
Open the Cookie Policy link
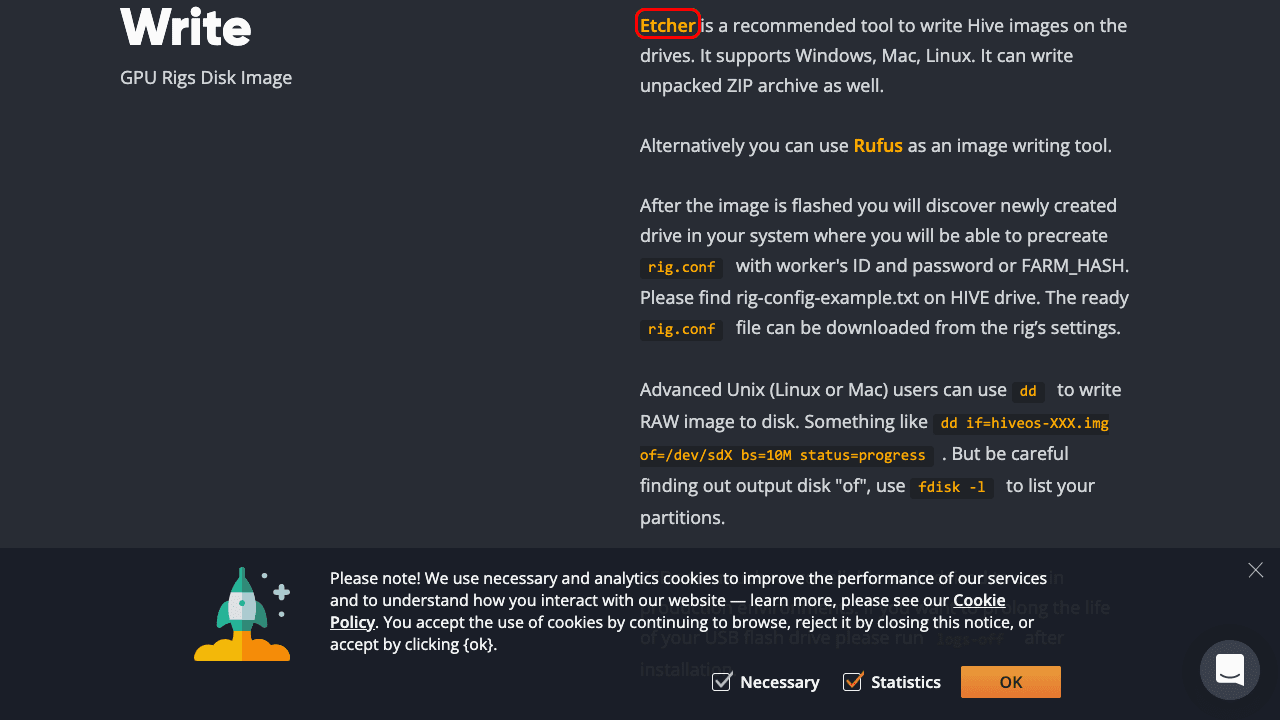click(x=978, y=600)
